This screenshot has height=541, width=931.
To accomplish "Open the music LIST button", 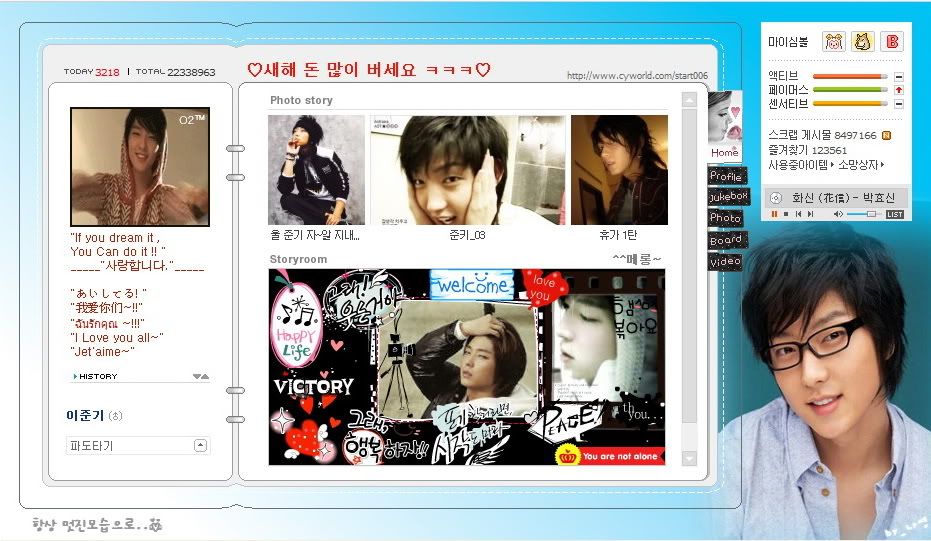I will 895,214.
